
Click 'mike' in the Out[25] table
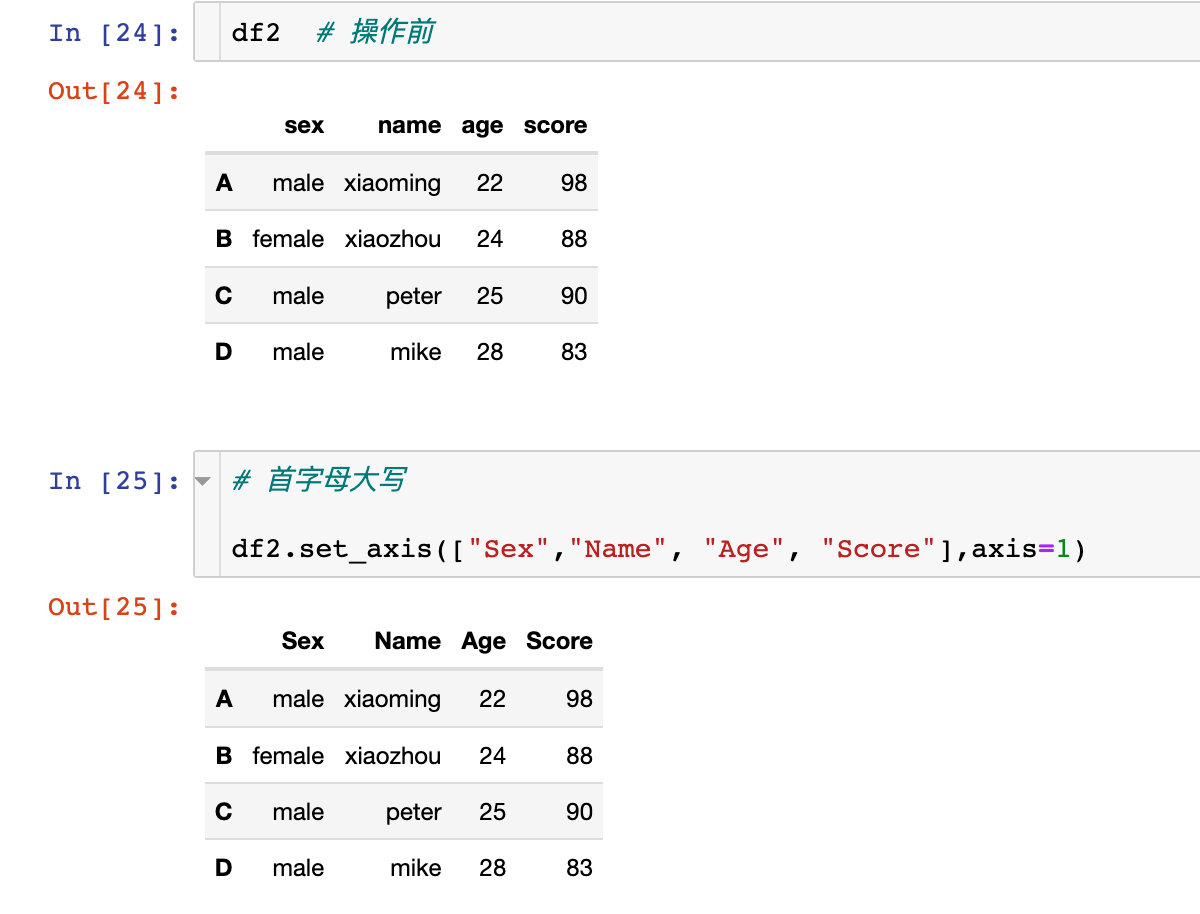click(x=416, y=868)
